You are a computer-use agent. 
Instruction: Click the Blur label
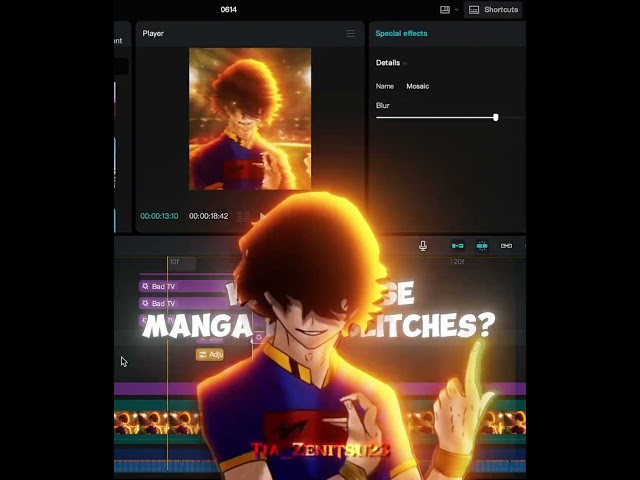(382, 105)
